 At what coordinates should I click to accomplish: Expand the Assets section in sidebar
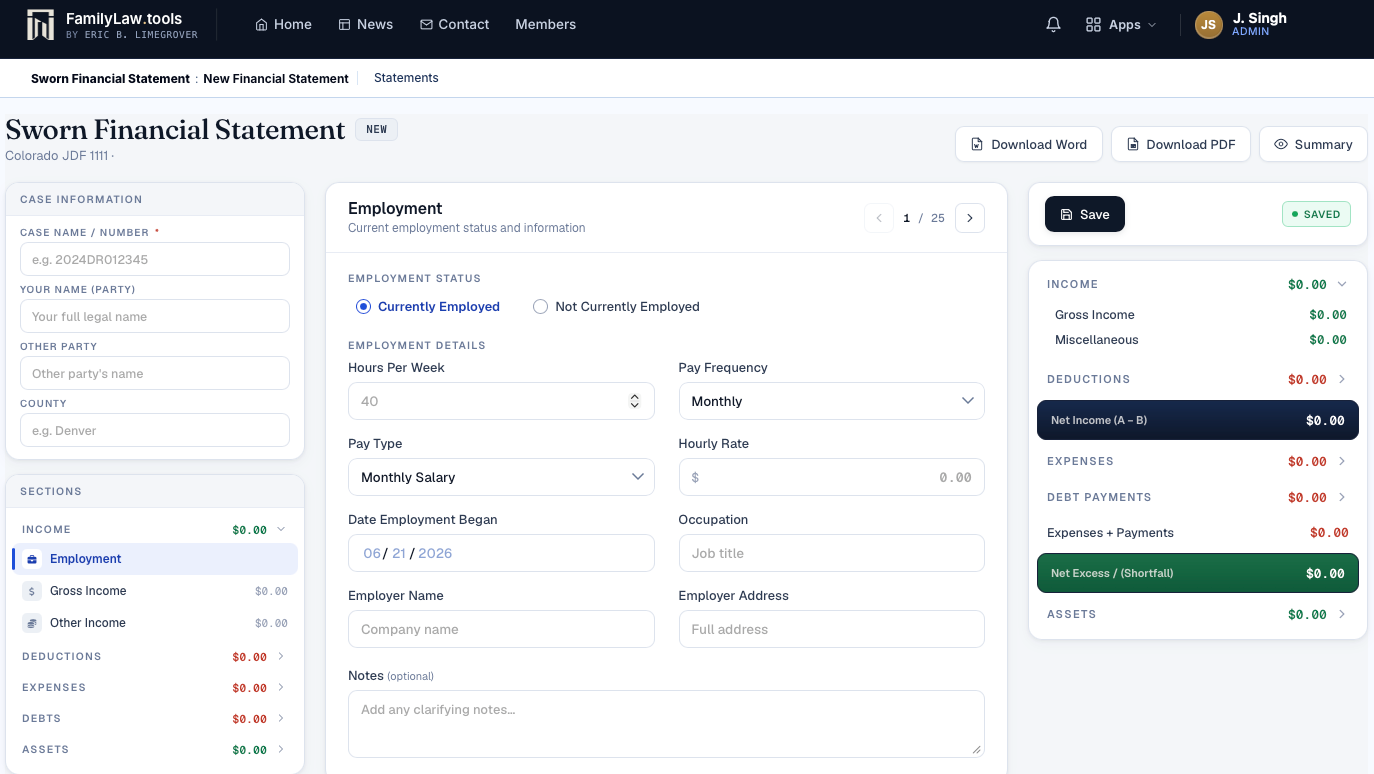click(x=155, y=750)
